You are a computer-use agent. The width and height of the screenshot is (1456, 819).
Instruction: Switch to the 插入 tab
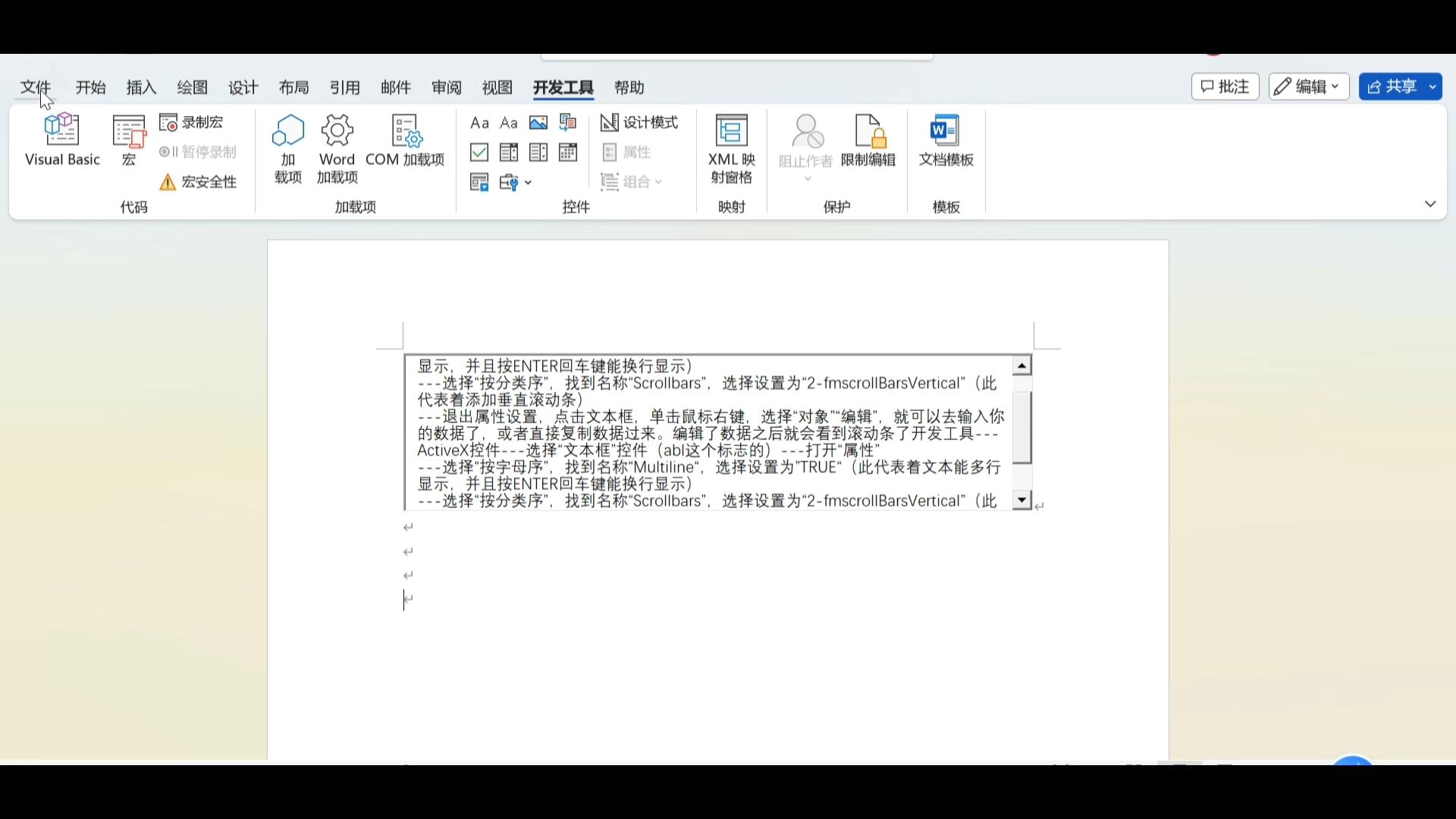tap(142, 87)
